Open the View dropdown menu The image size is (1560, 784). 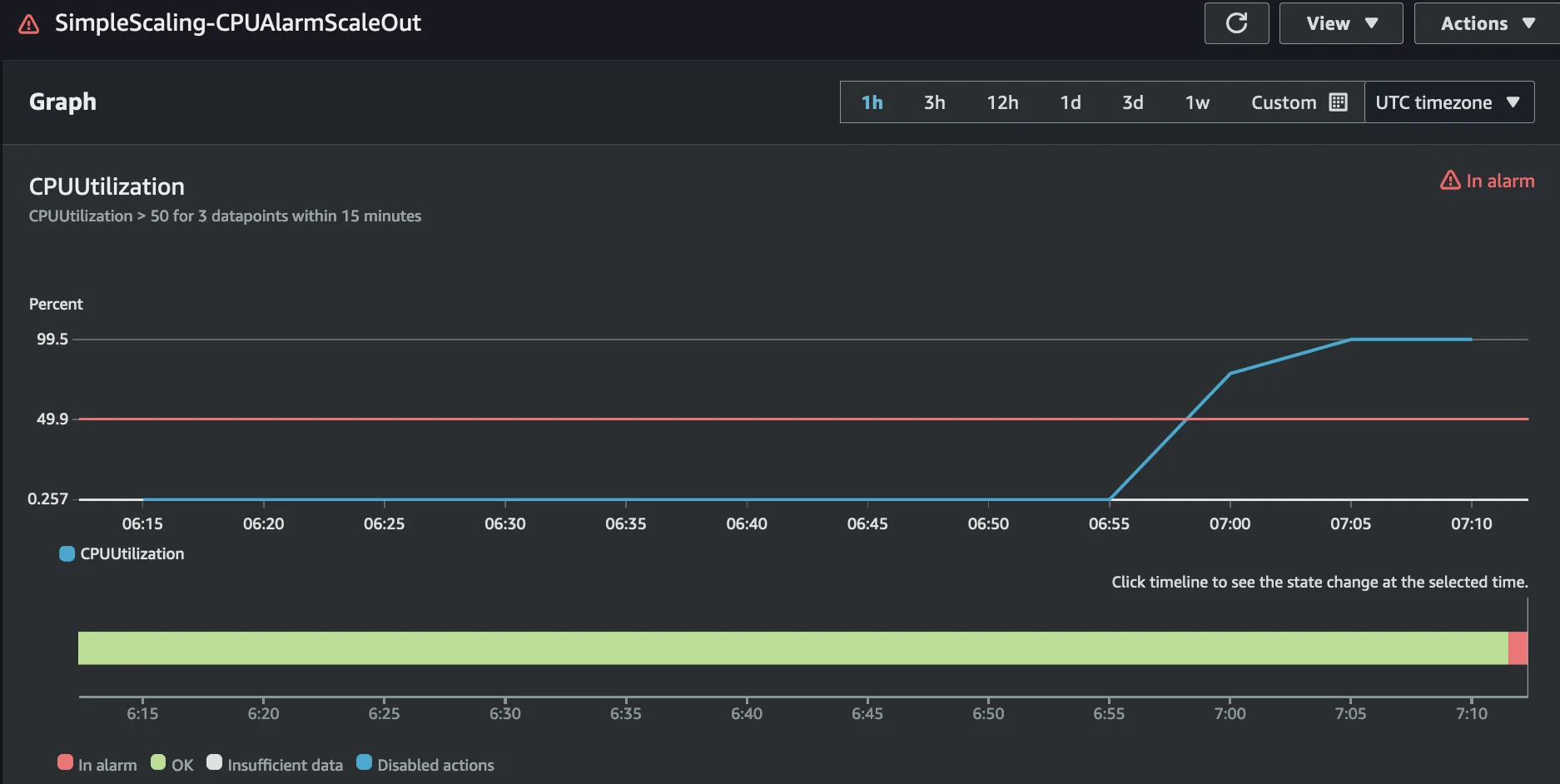click(x=1341, y=23)
